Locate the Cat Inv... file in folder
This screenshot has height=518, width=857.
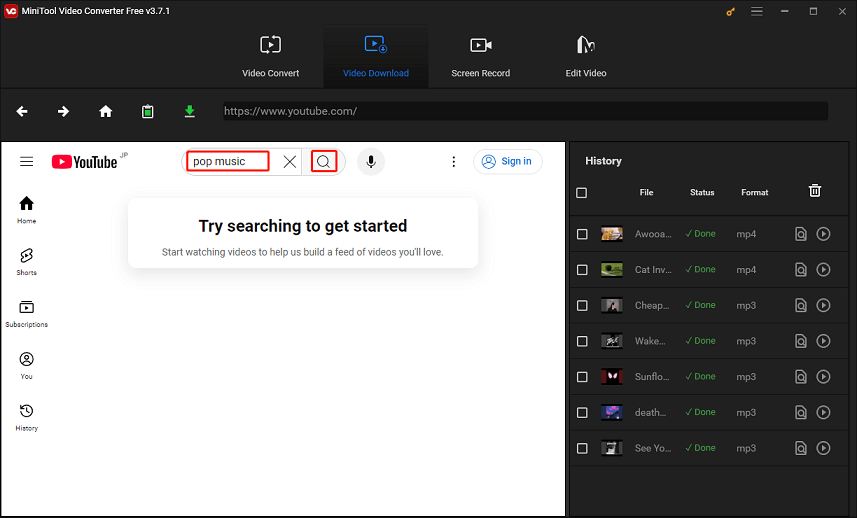801,270
